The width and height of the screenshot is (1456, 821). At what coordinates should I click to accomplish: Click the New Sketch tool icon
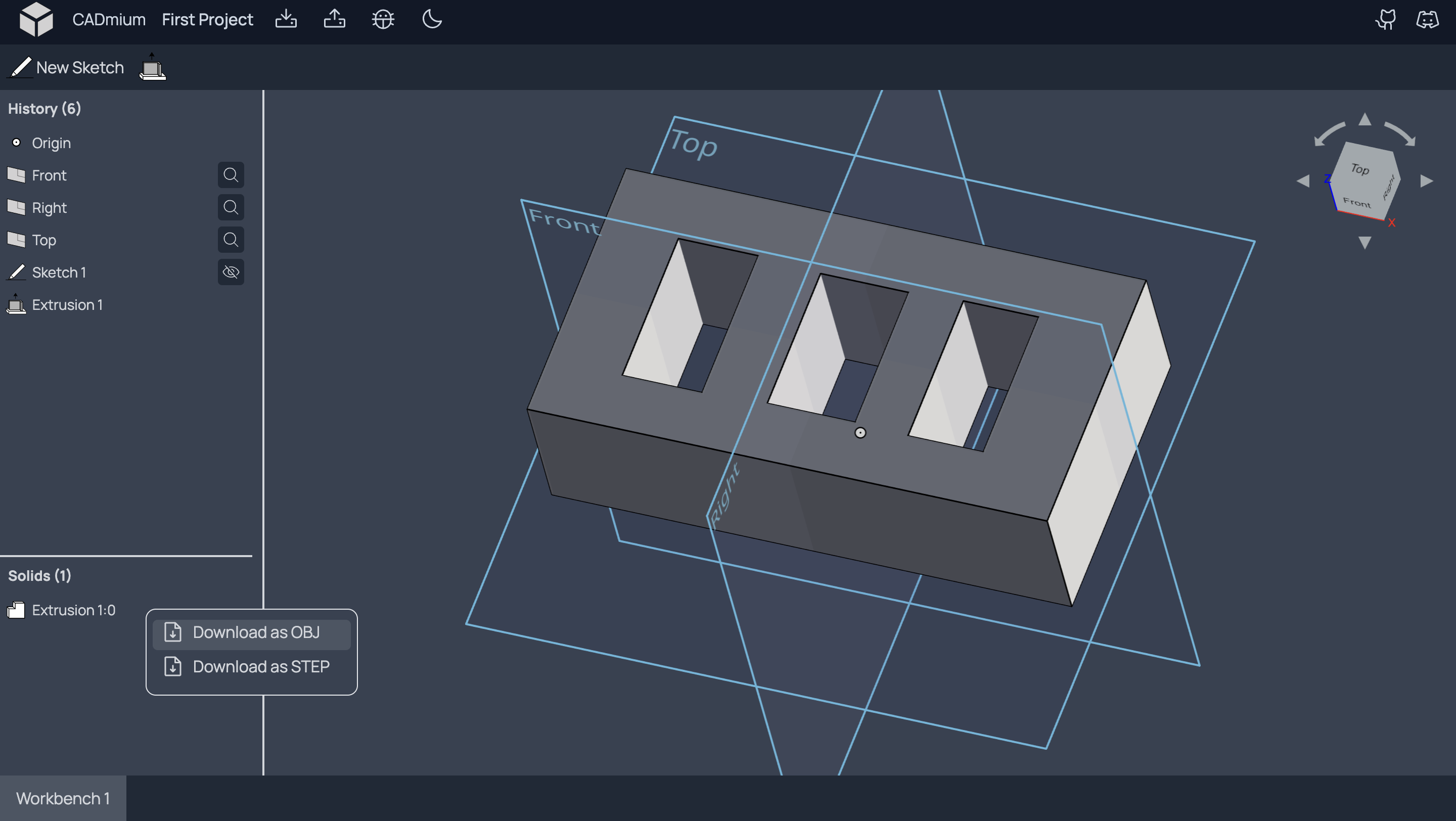tap(19, 67)
